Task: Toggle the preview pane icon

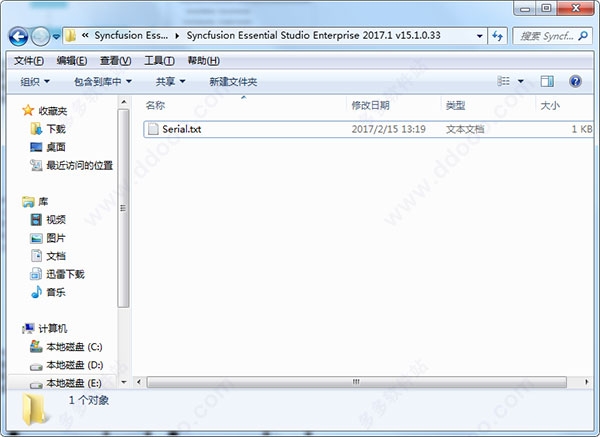Action: click(x=547, y=81)
